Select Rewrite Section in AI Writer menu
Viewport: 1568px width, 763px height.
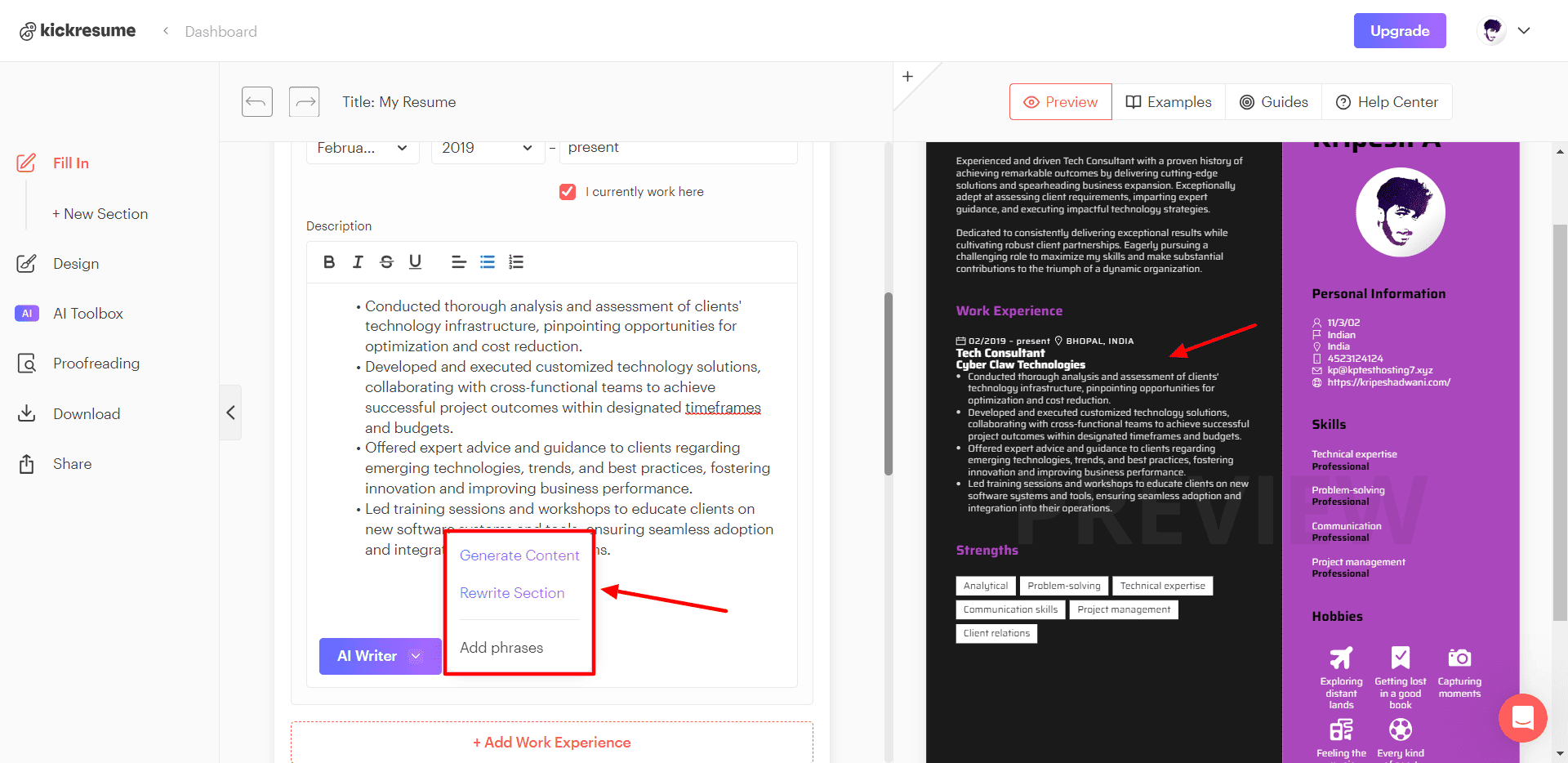512,593
